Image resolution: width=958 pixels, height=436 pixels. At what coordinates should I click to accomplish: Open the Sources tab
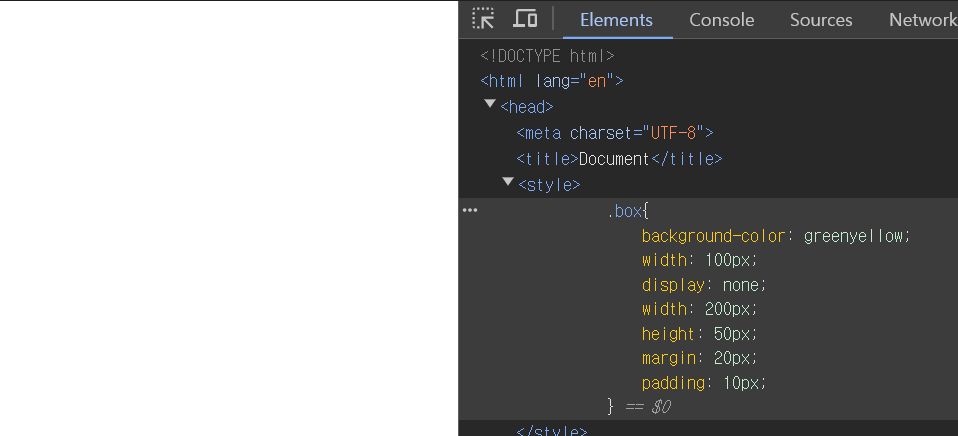[821, 20]
